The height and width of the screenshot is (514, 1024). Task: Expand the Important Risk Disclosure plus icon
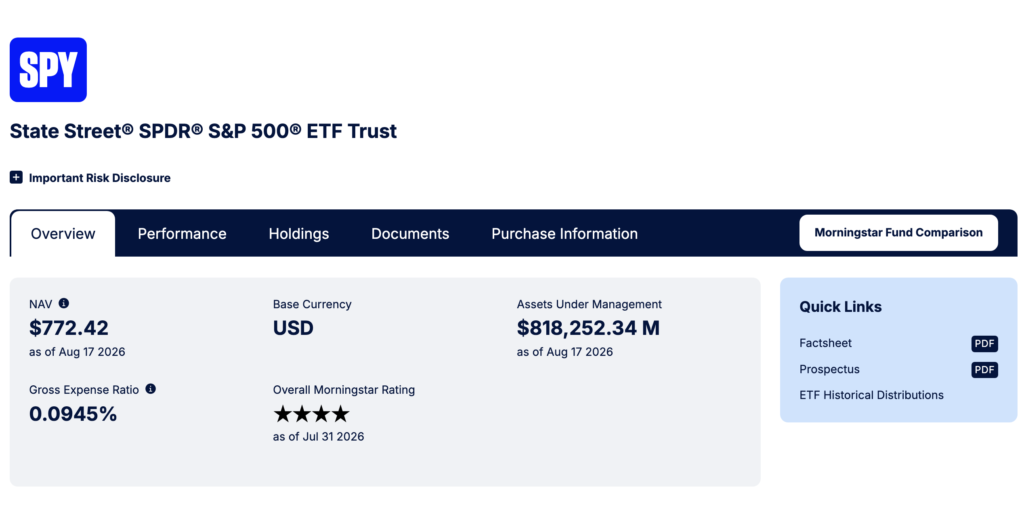[x=16, y=178]
